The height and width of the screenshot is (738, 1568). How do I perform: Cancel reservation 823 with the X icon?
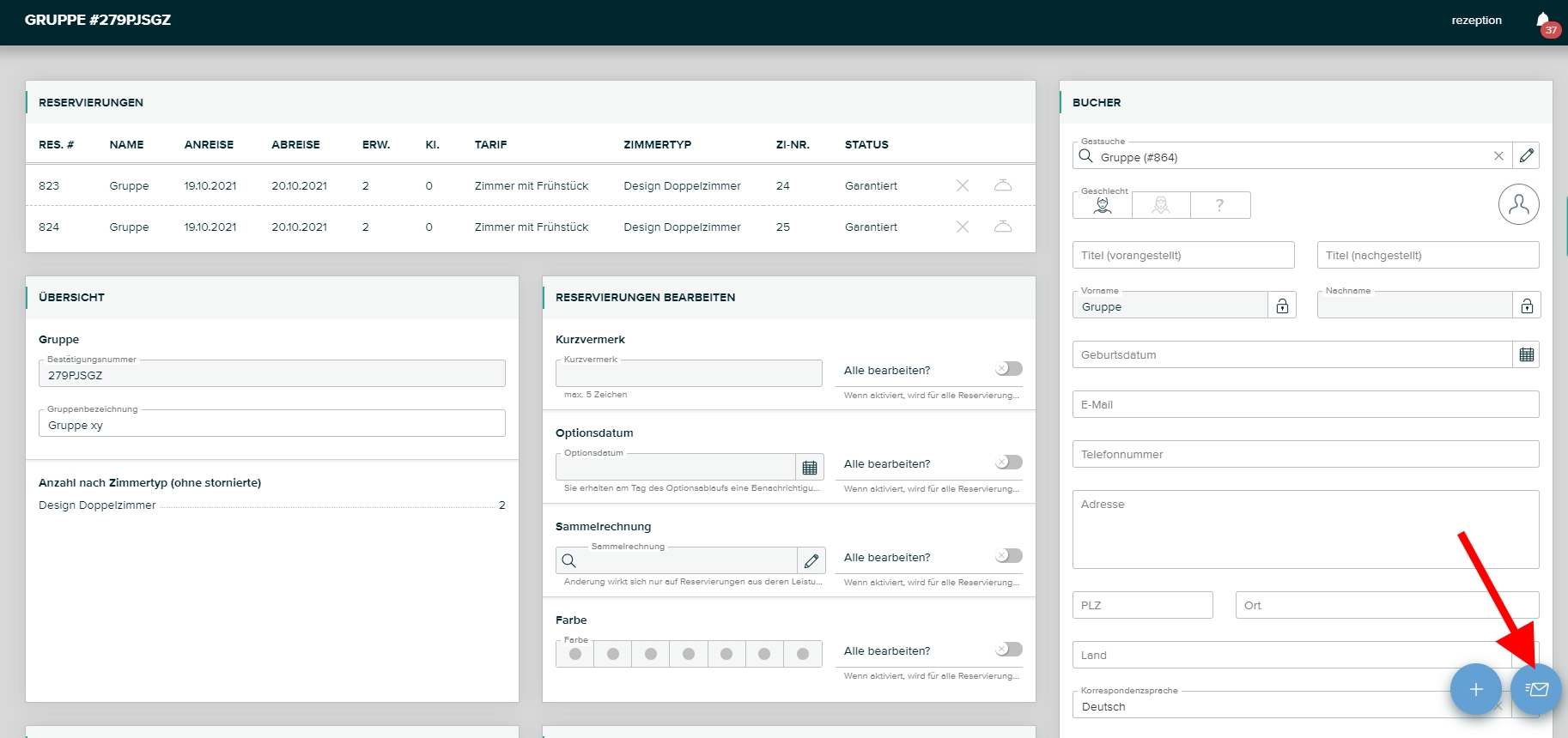click(963, 185)
